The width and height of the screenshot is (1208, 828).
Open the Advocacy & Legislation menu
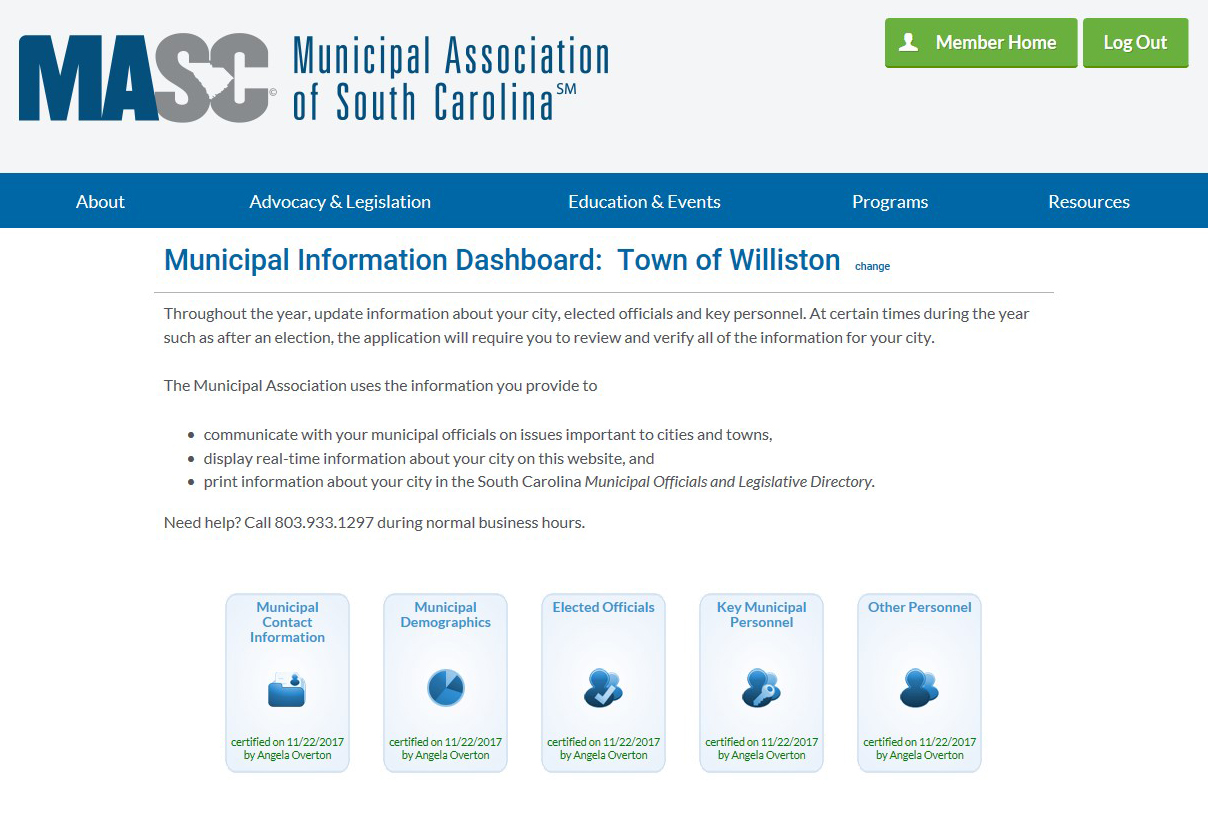pos(340,201)
